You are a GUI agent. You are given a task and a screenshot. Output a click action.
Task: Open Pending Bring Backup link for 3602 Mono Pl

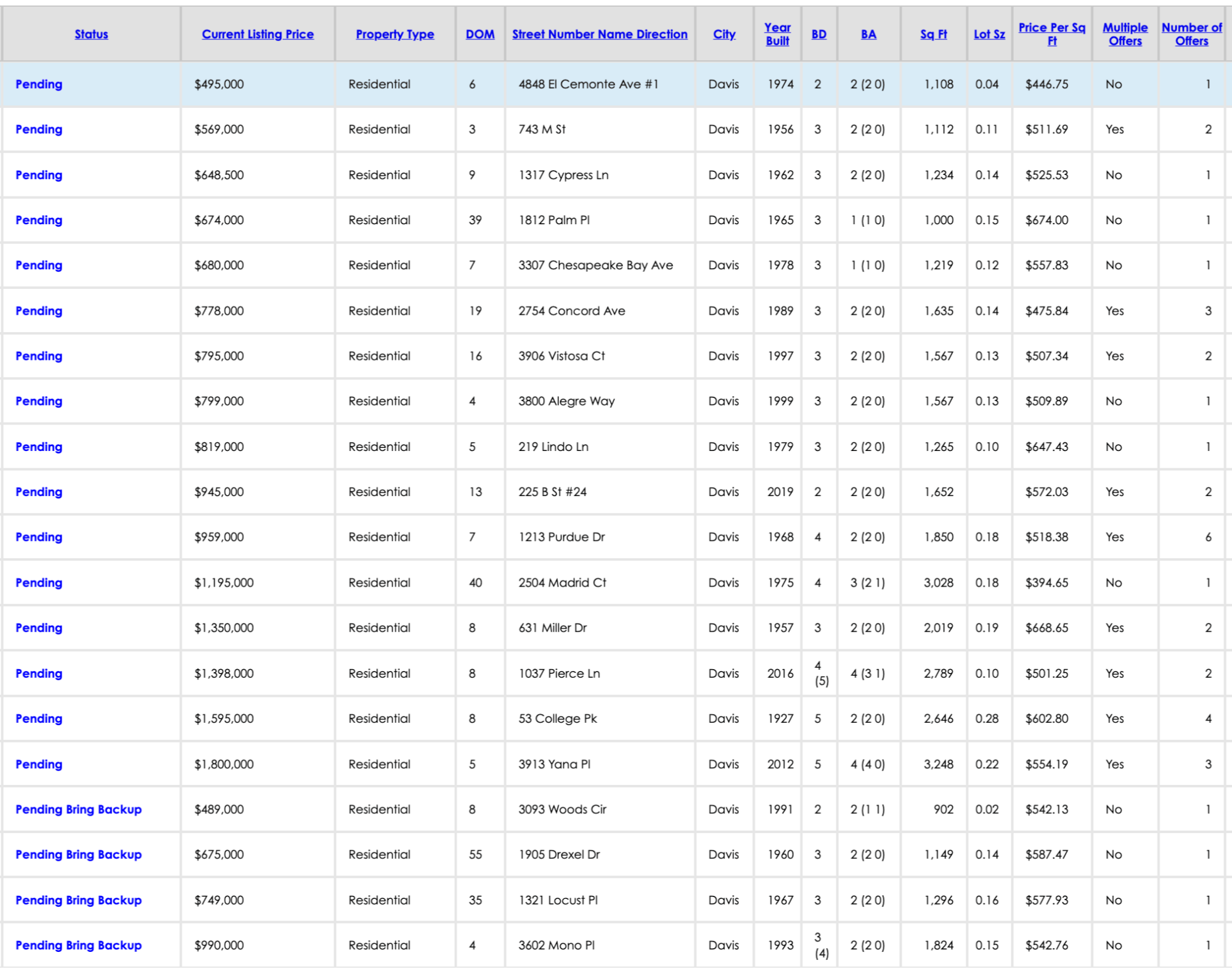tap(78, 946)
